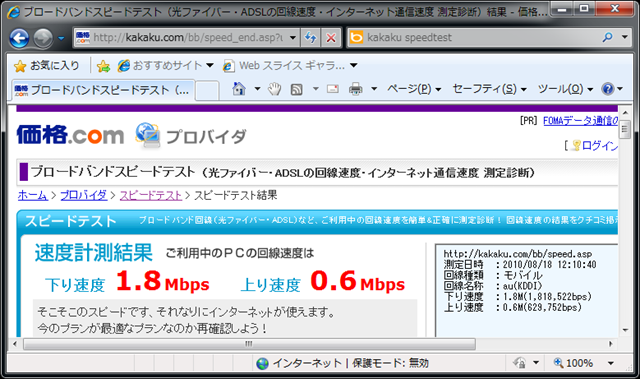Click the Bing search provider icon
The width and height of the screenshot is (640, 379).
(356, 38)
